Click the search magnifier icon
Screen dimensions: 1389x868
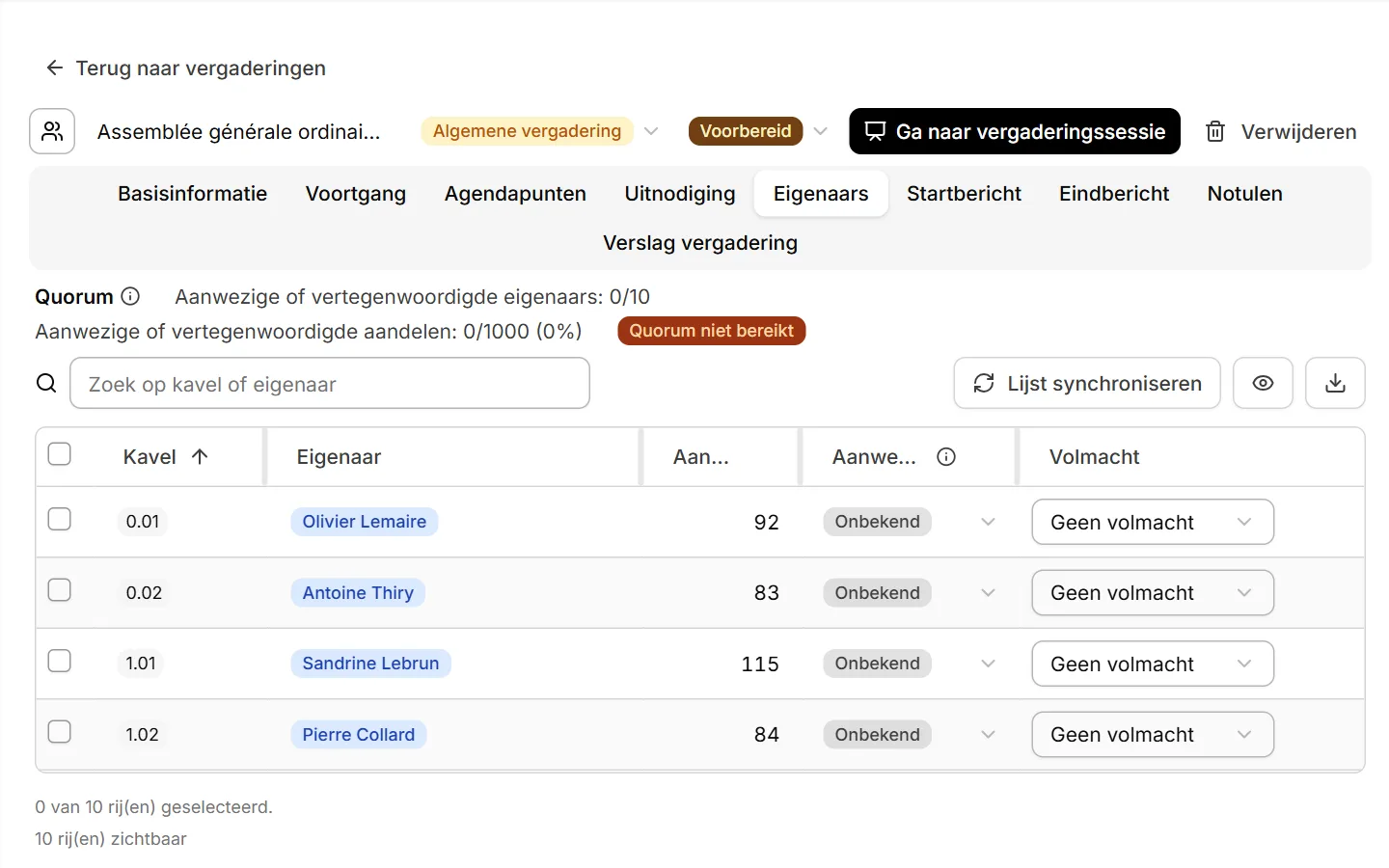point(46,383)
